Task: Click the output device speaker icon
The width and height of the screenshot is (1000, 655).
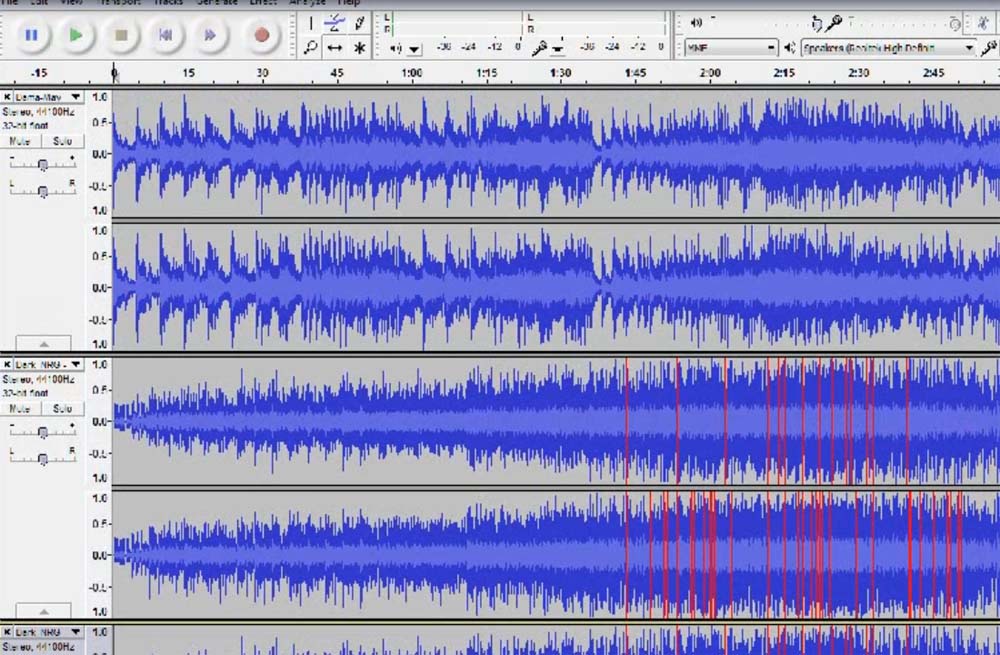Action: [x=790, y=48]
